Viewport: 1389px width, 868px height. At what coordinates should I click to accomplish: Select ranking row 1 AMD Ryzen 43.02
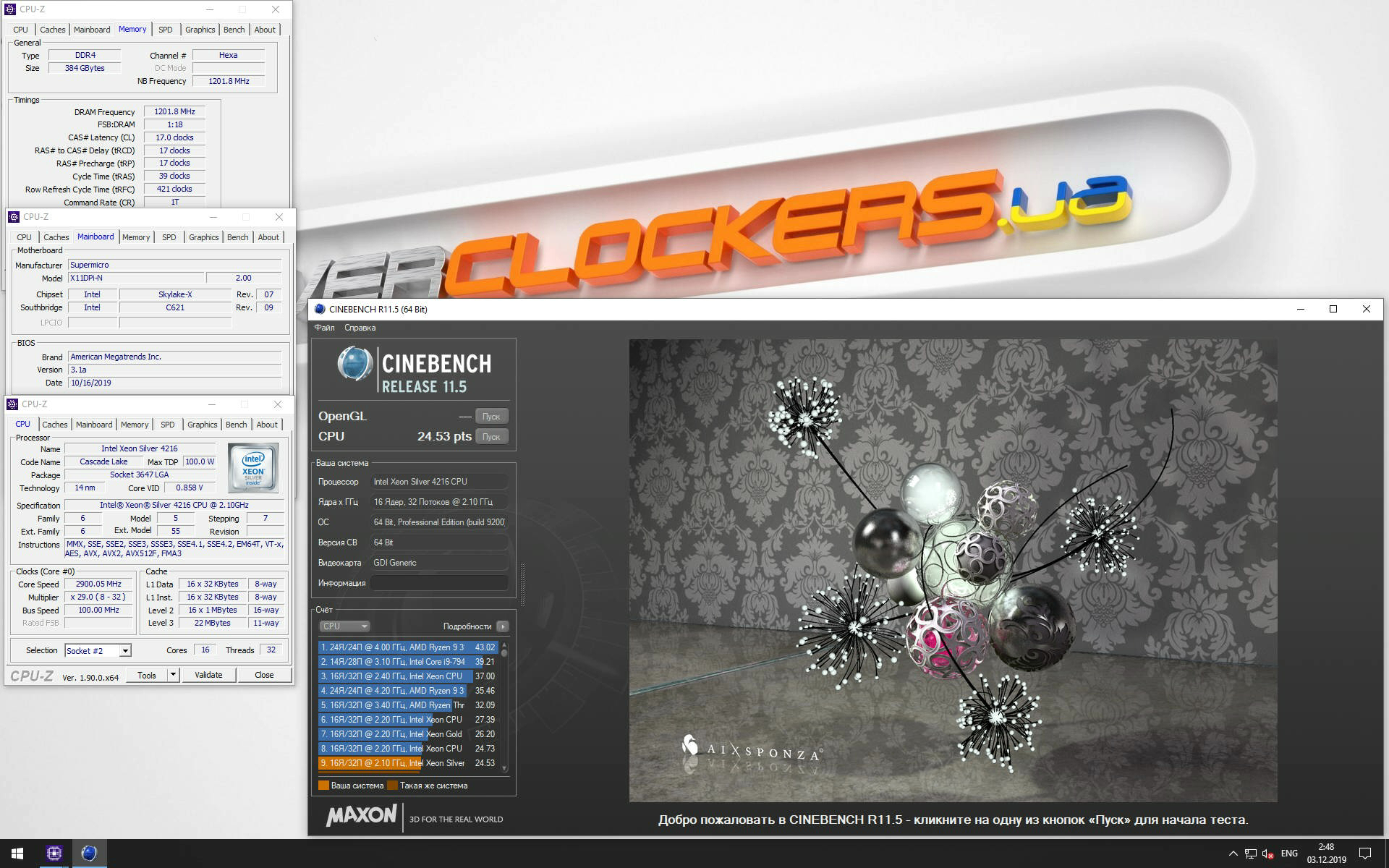(408, 647)
